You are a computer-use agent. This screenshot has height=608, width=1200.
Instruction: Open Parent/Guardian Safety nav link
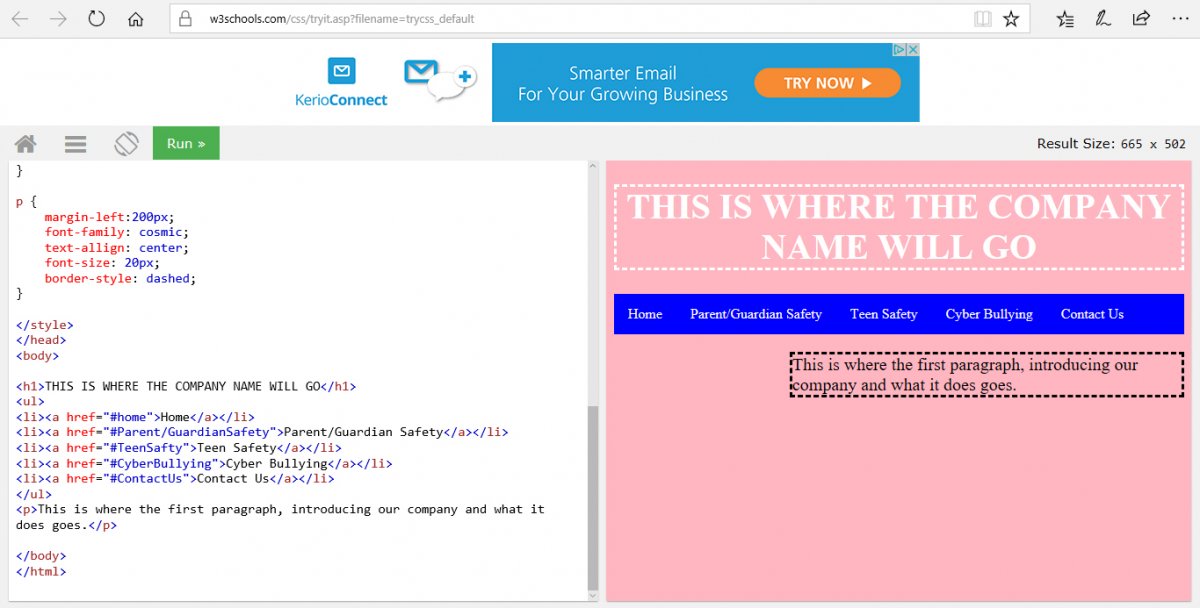coord(755,314)
